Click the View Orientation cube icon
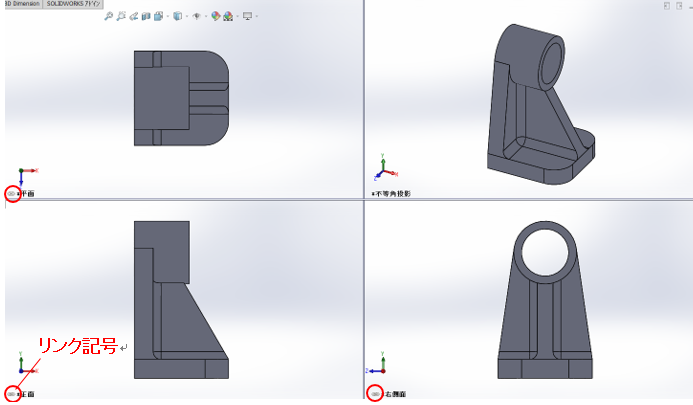This screenshot has width=693, height=405. tap(159, 16)
